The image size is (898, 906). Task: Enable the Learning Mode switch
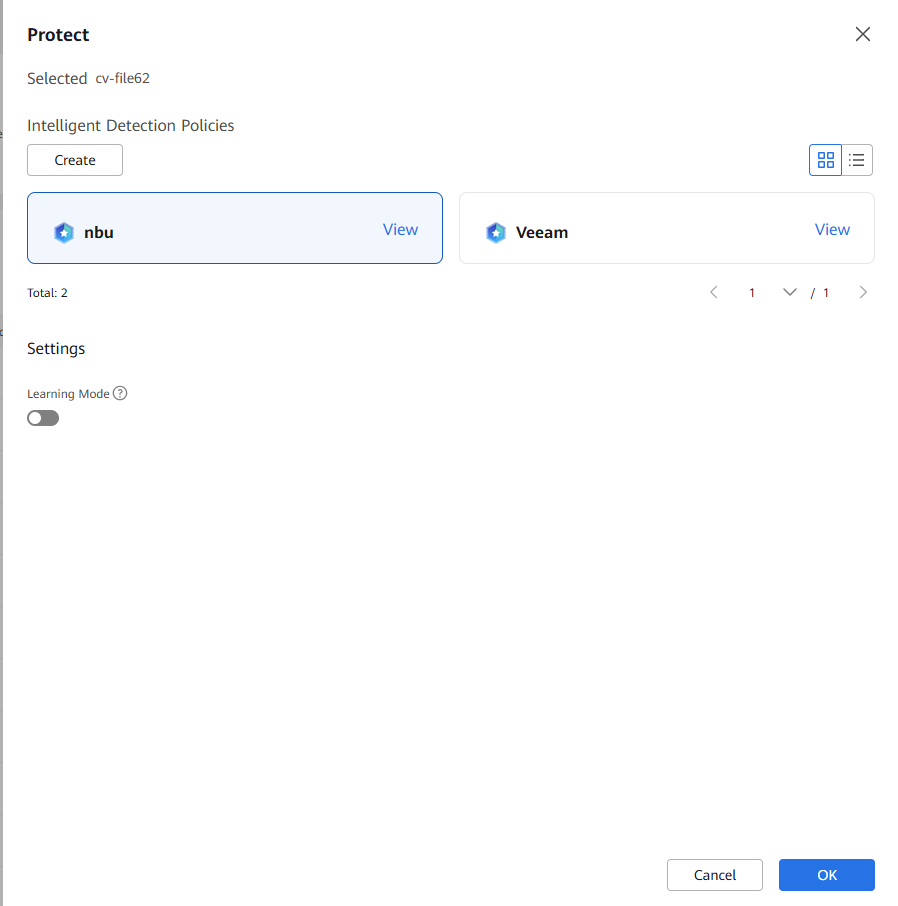pos(43,418)
